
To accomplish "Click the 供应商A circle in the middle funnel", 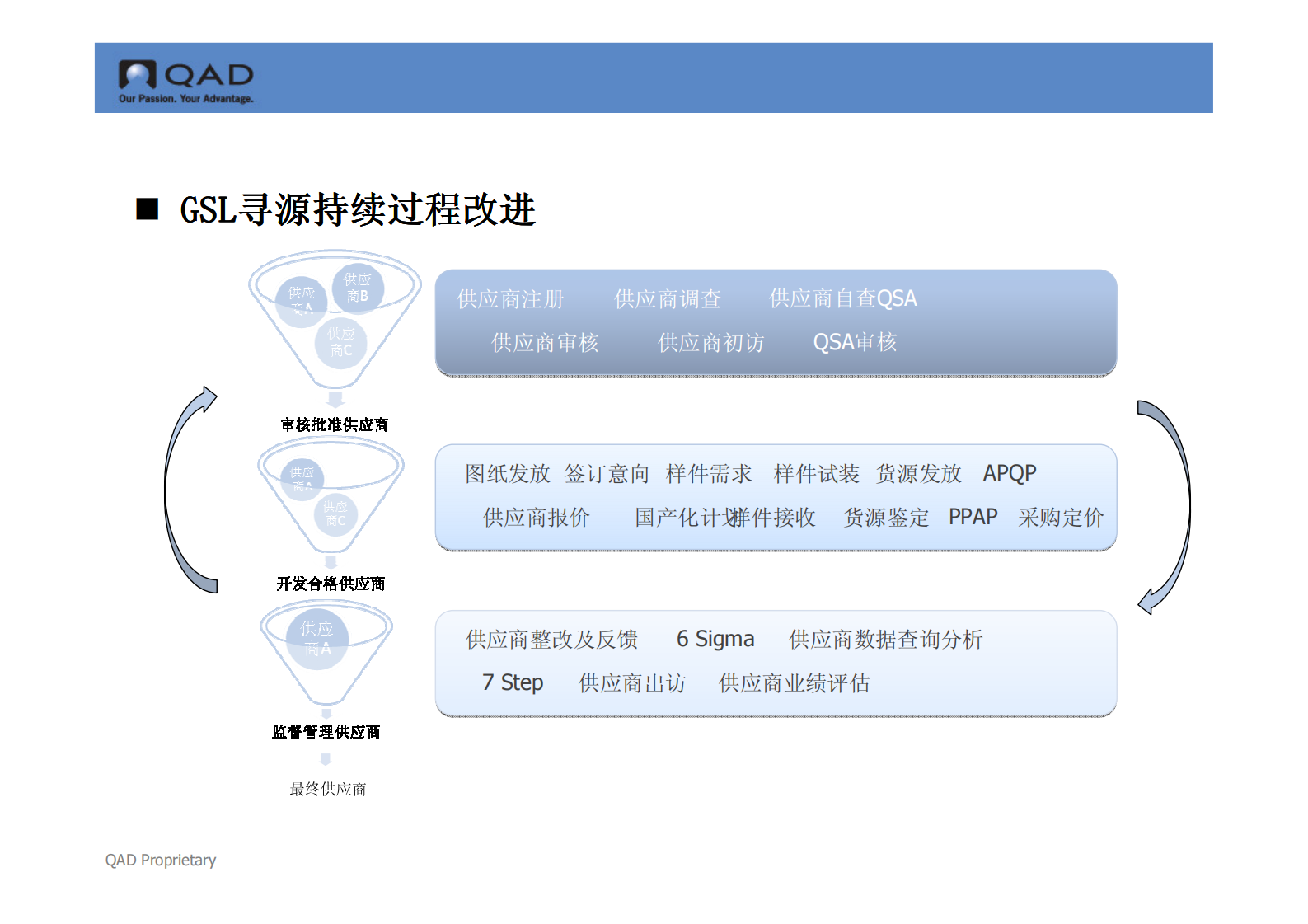I will pos(302,480).
